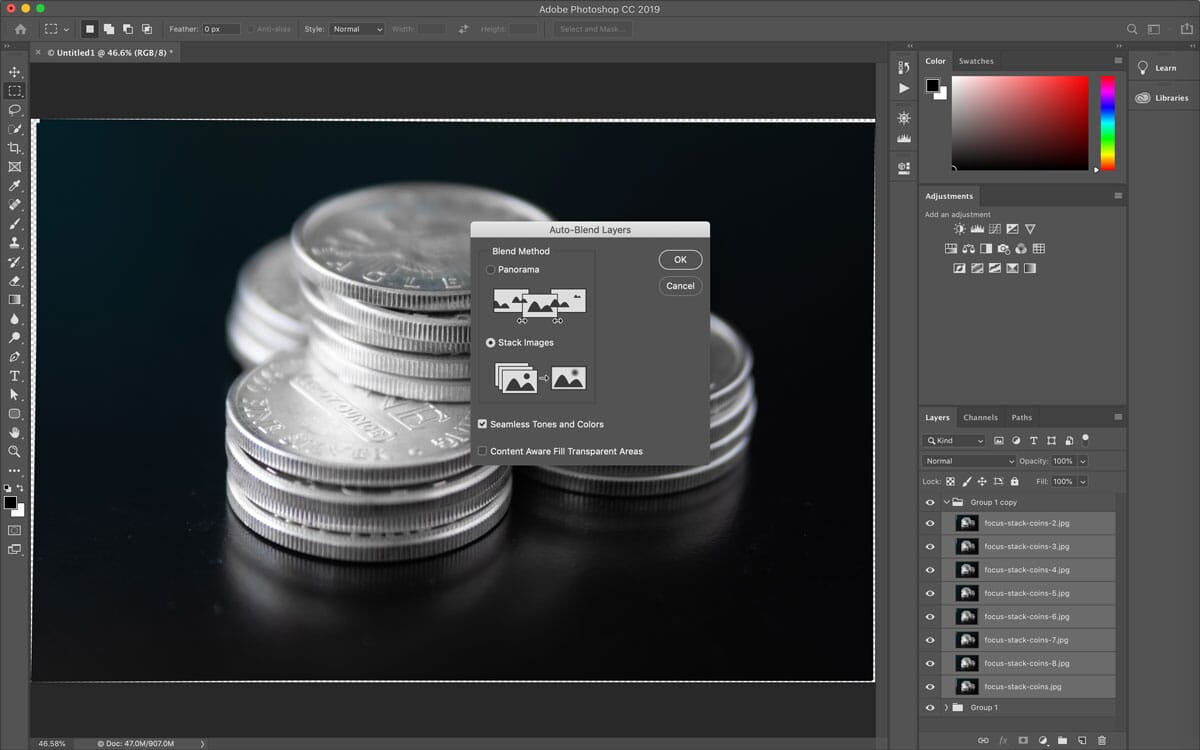Open the Libraries panel
The width and height of the screenshot is (1200, 750).
(1164, 98)
